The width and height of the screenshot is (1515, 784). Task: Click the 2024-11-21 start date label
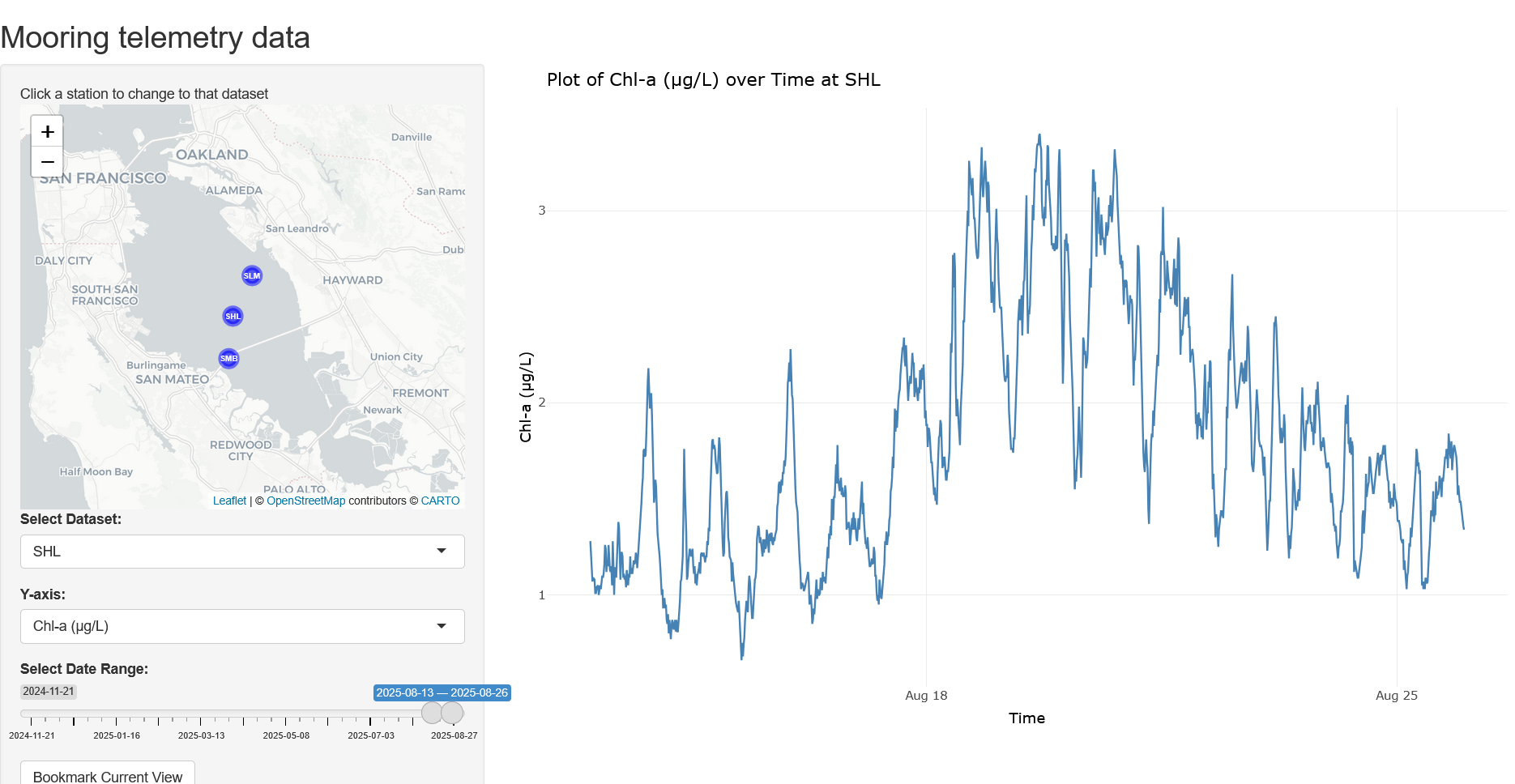pos(49,692)
